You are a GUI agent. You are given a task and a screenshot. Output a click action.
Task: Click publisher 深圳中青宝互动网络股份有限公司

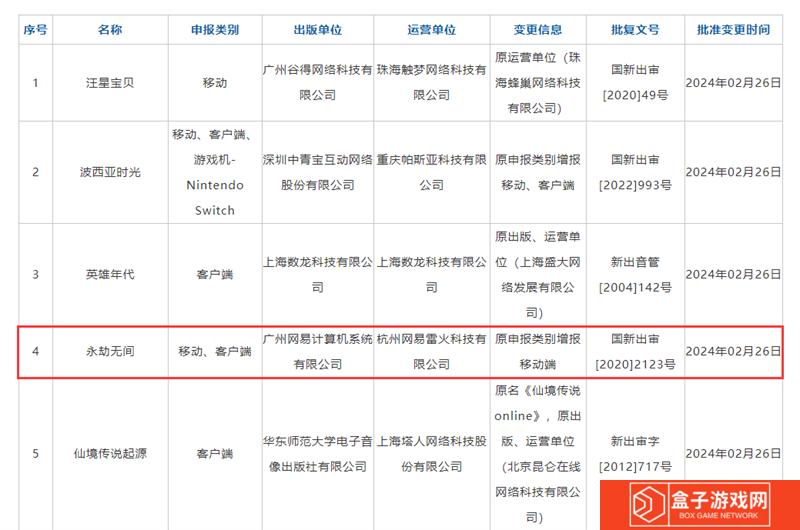[318, 172]
